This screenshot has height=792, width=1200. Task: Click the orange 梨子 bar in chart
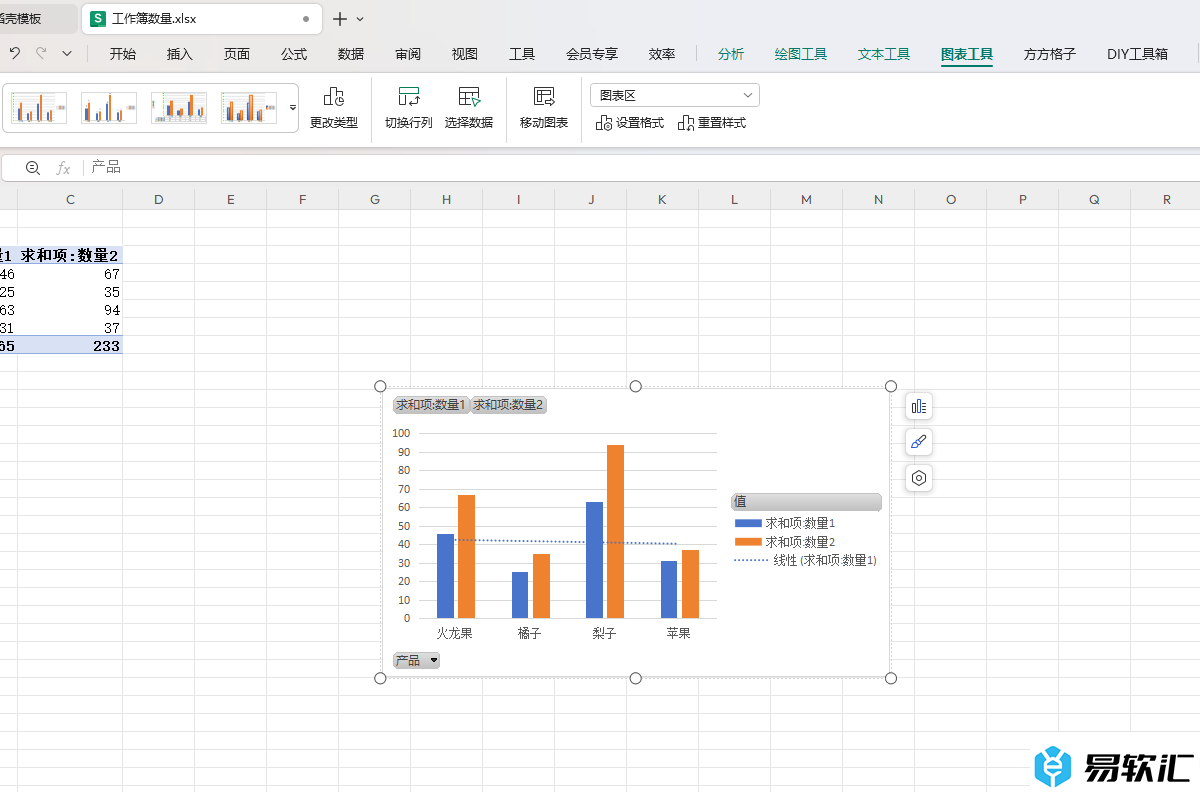point(615,531)
